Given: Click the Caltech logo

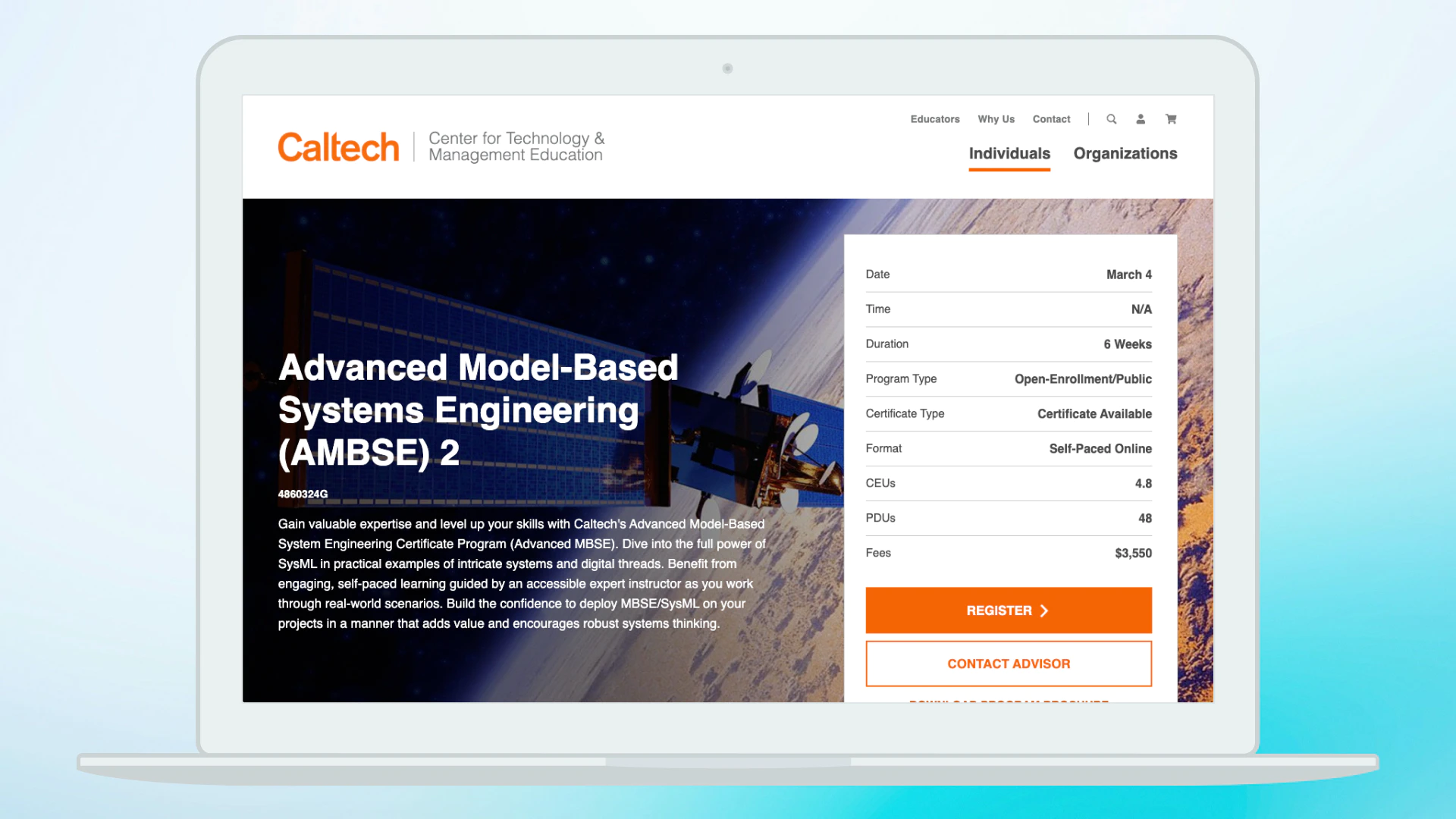Looking at the screenshot, I should (x=338, y=147).
